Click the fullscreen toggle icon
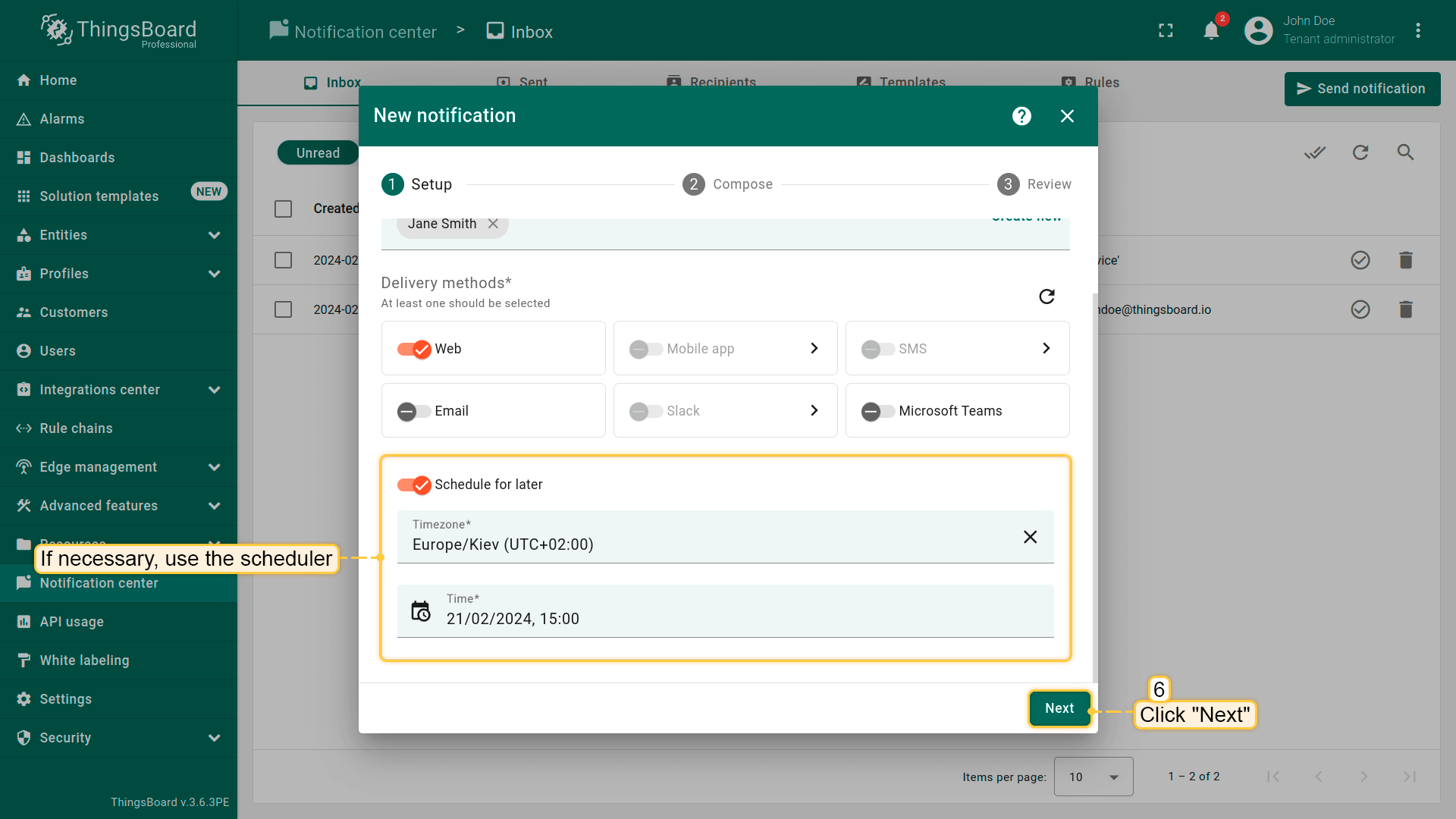1456x819 pixels. tap(1166, 31)
